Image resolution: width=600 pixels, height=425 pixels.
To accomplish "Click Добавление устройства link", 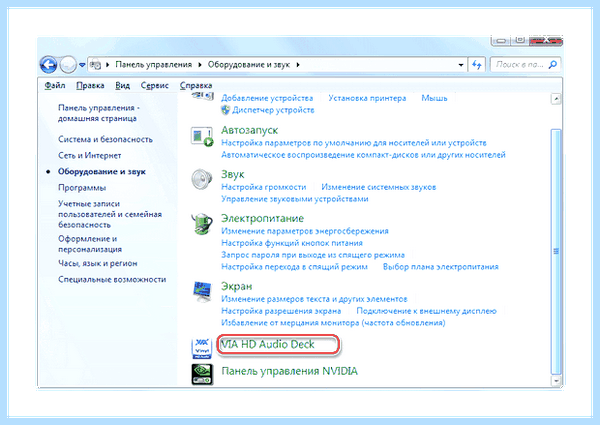I will point(267,98).
